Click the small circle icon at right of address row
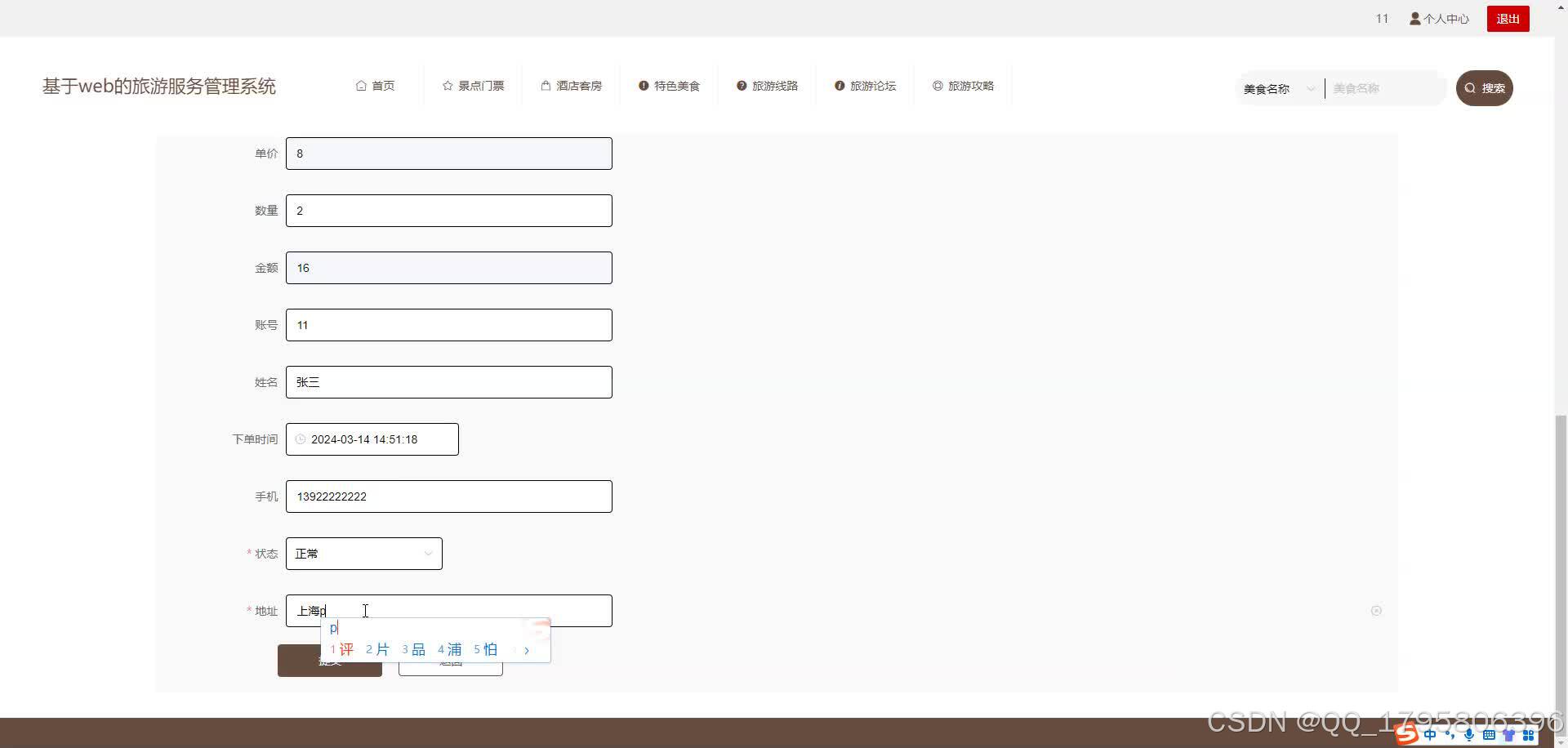This screenshot has width=1568, height=748. [1376, 611]
